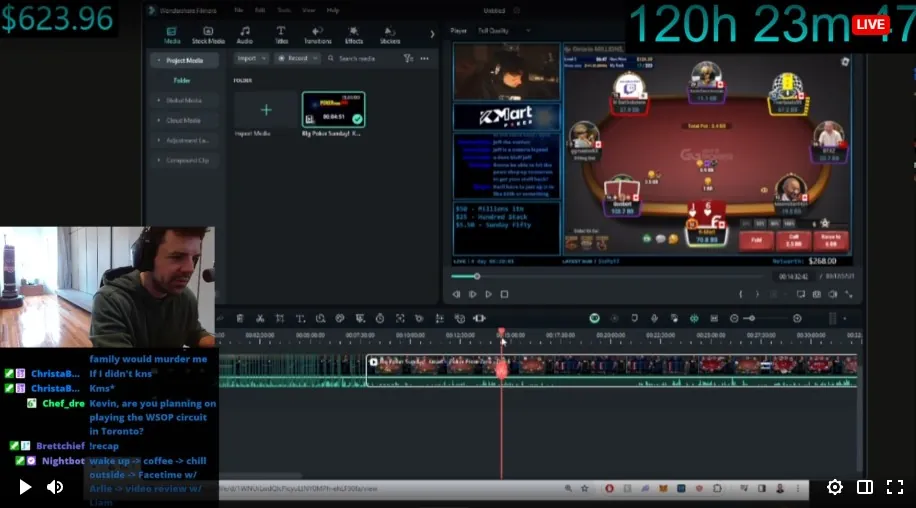Enter fullscreen for the stream video
The height and width of the screenshot is (508, 916).
coord(895,487)
